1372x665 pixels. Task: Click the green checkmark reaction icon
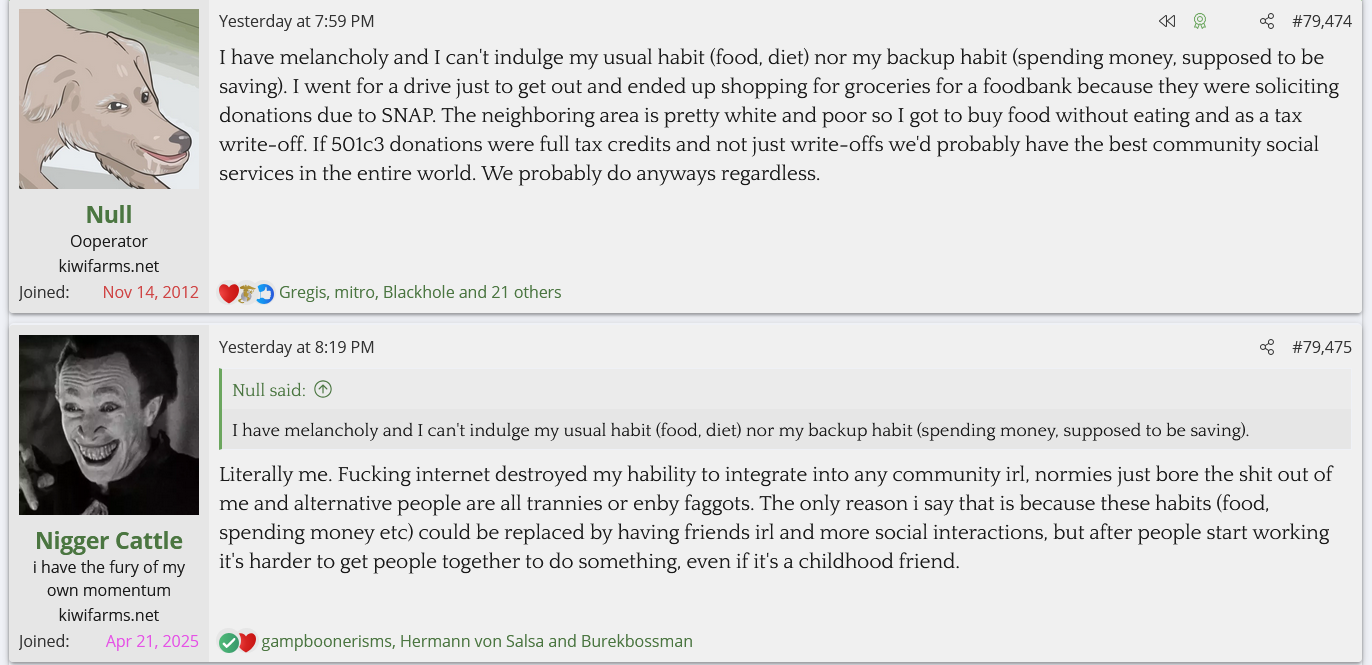coord(229,642)
